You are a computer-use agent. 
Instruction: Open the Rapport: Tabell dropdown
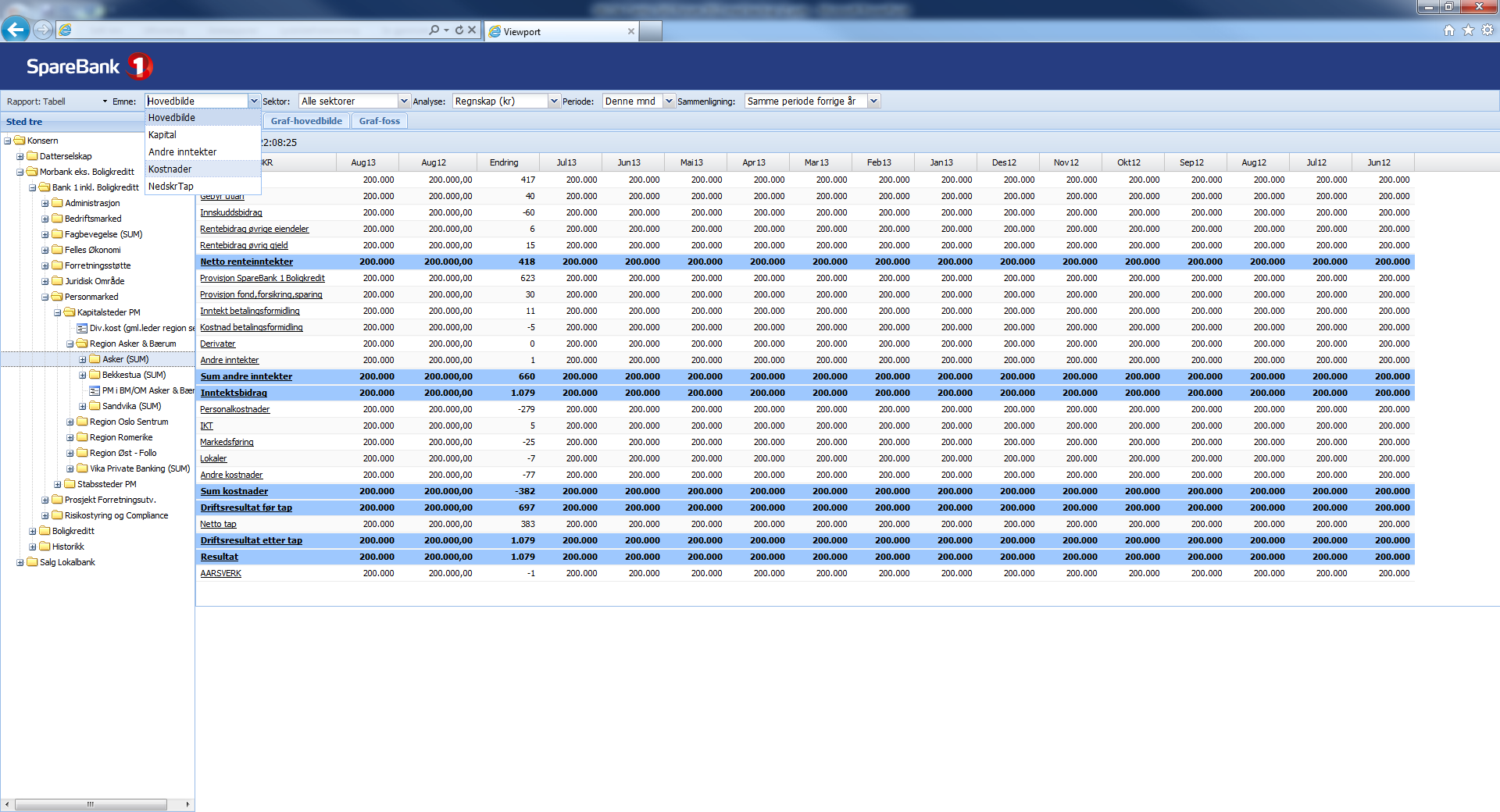(57, 101)
